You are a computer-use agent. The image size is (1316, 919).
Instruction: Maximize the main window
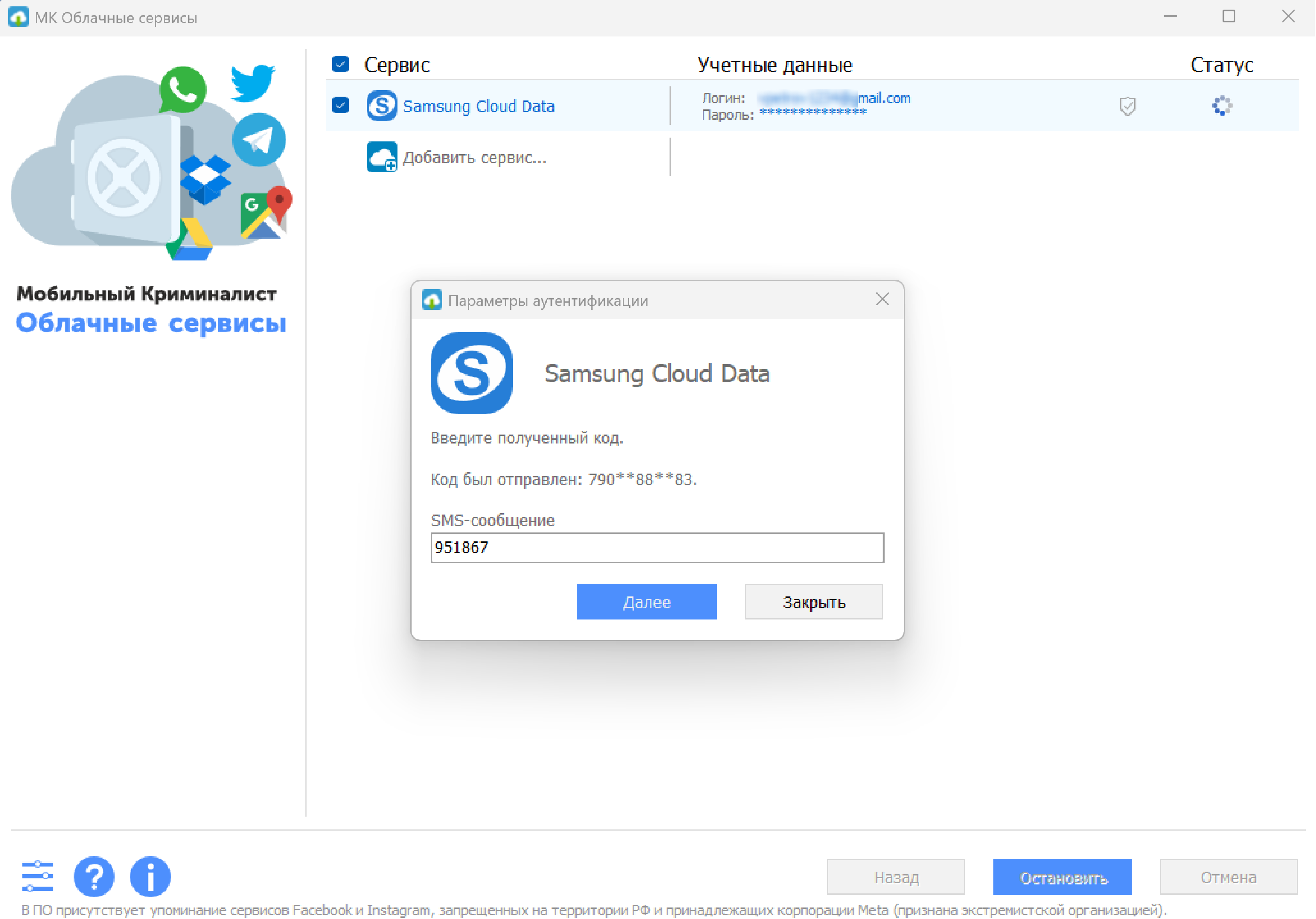(1229, 17)
